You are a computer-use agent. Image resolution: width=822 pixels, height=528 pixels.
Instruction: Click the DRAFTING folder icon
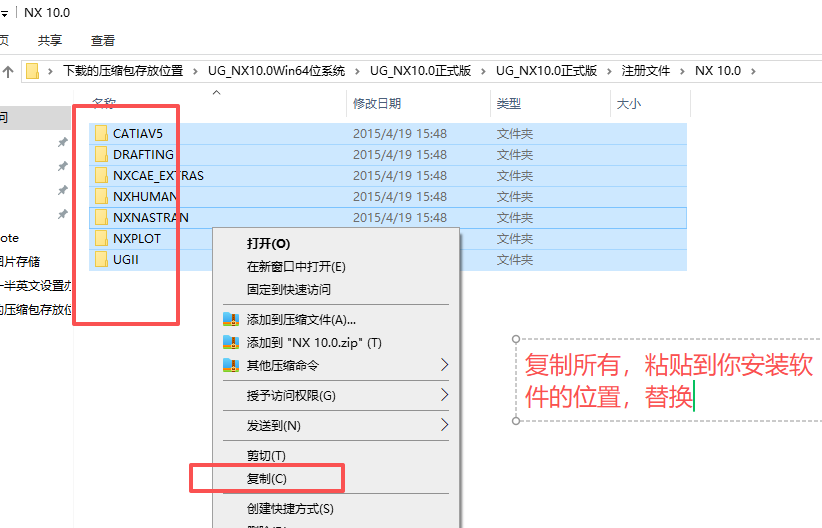tap(101, 155)
